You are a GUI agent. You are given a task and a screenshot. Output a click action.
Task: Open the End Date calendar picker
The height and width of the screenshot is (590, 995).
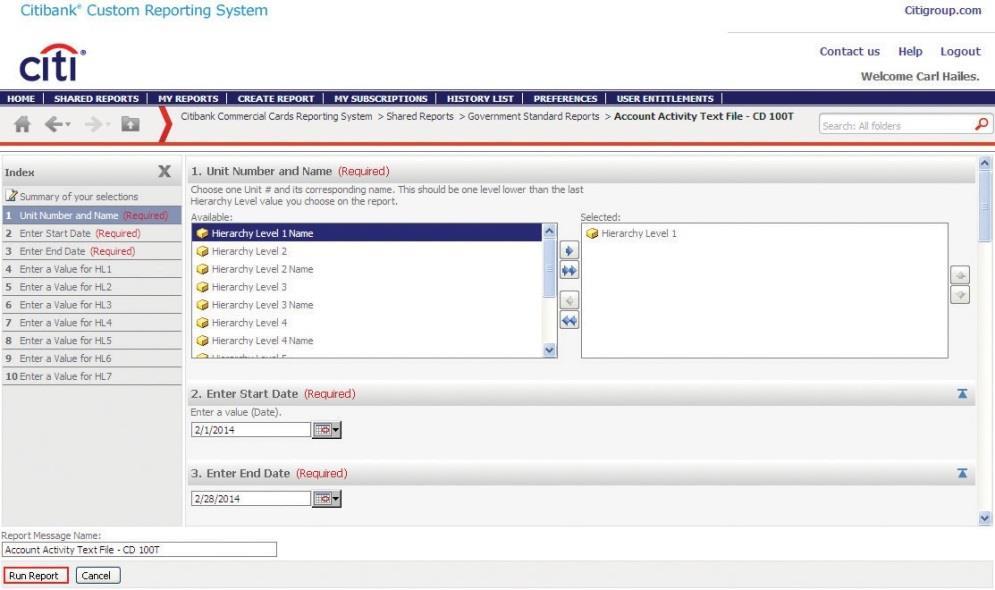(327, 499)
